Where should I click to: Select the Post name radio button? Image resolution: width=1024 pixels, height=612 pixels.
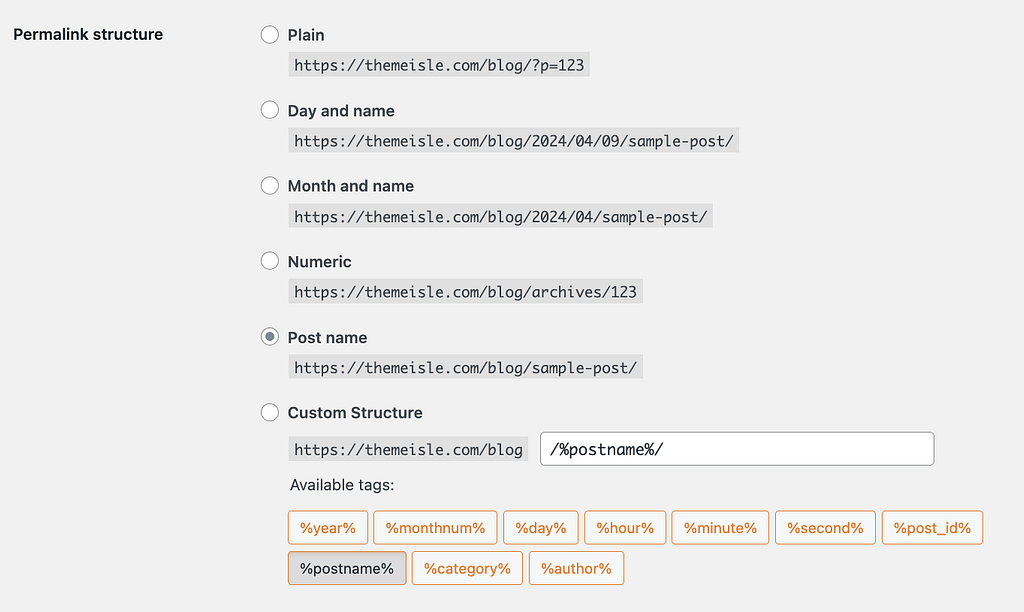click(269, 337)
